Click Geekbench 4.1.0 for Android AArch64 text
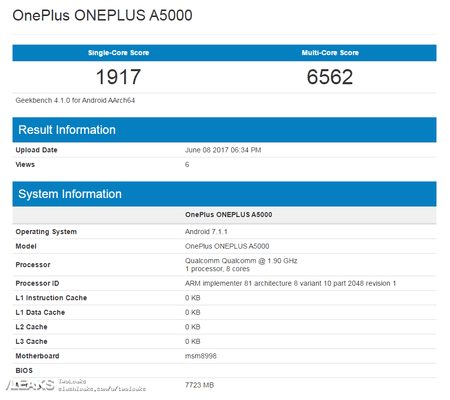450x400 pixels. [75, 100]
